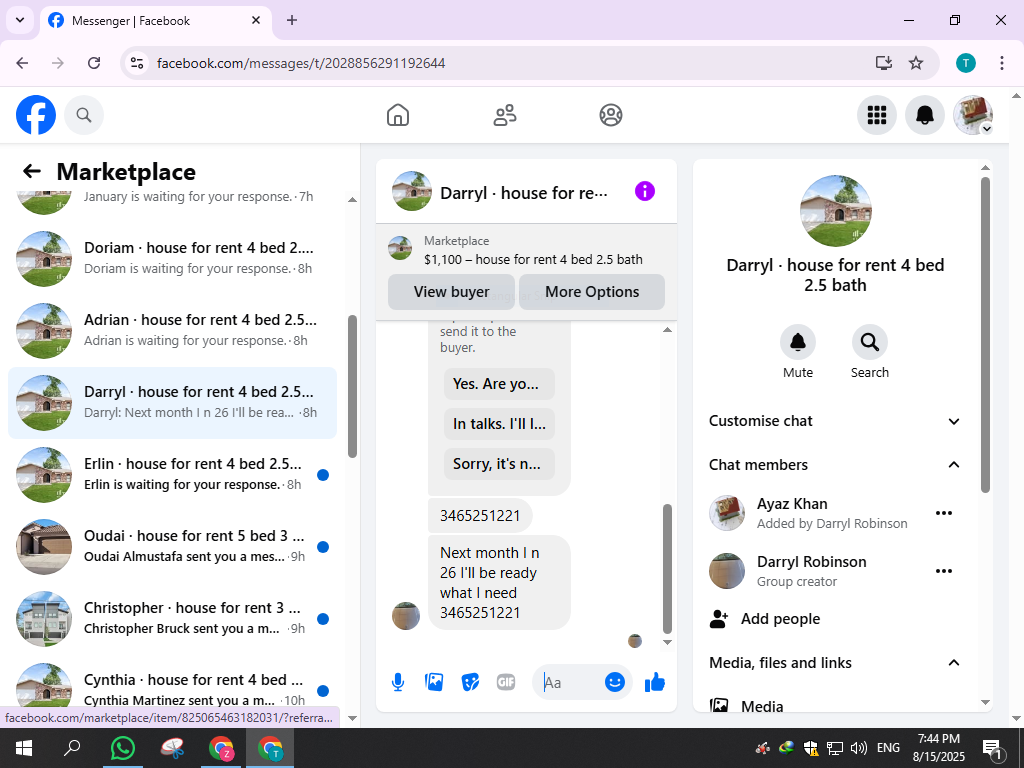Click chat list scrollbar thumb
The image size is (1024, 768).
352,387
